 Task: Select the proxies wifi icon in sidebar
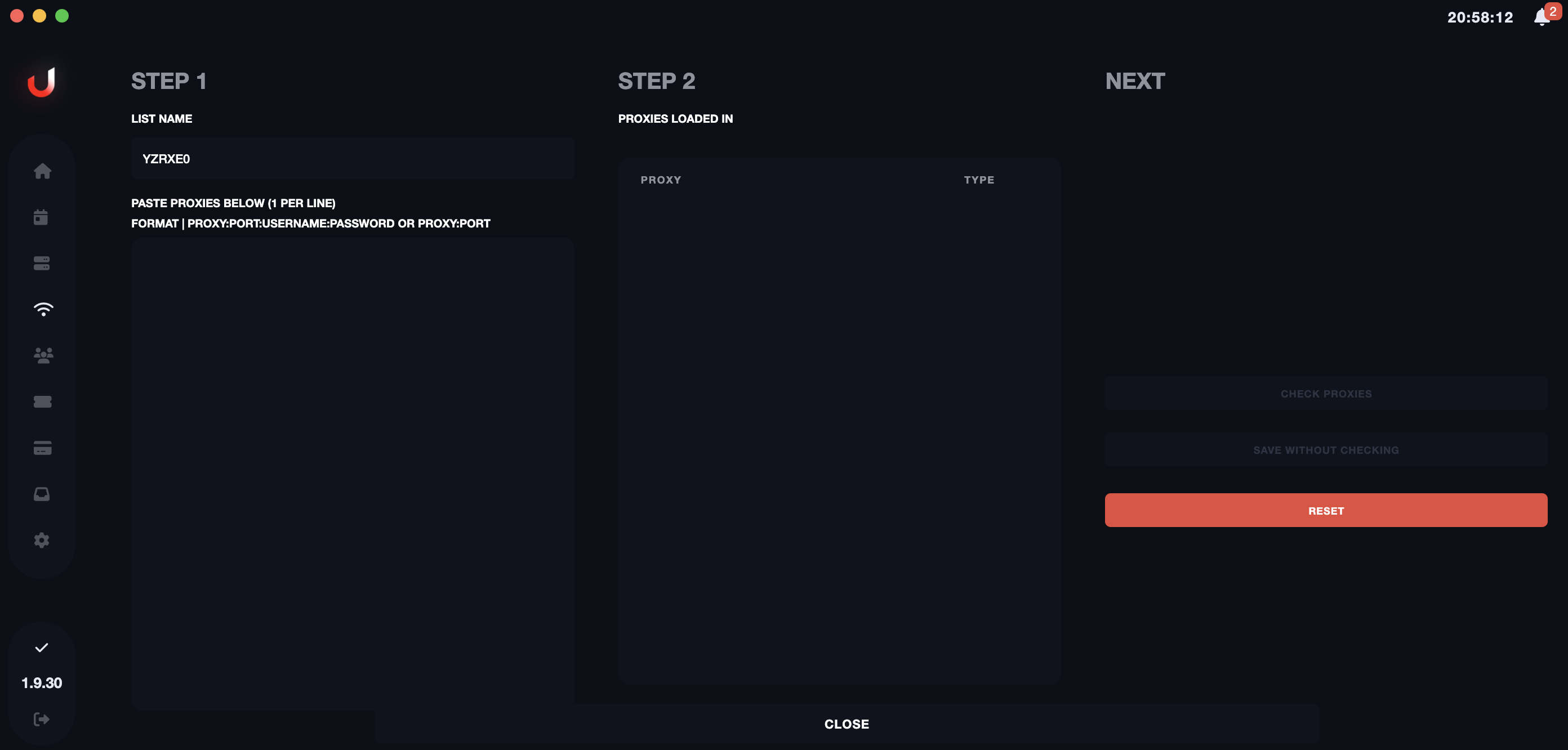coord(43,309)
